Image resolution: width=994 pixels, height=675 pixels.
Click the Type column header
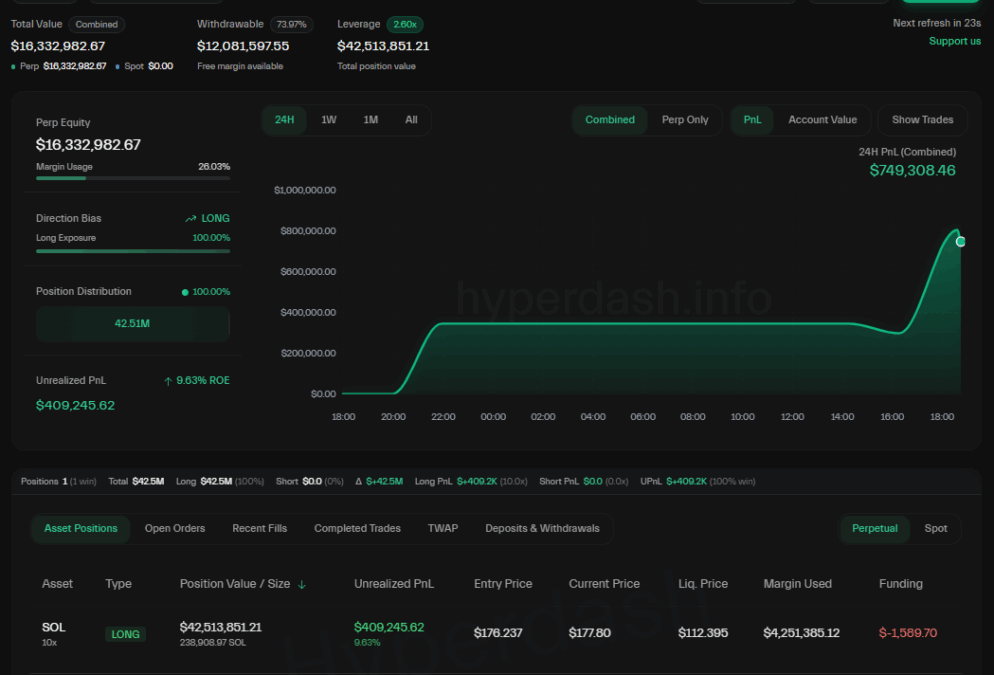tap(119, 584)
